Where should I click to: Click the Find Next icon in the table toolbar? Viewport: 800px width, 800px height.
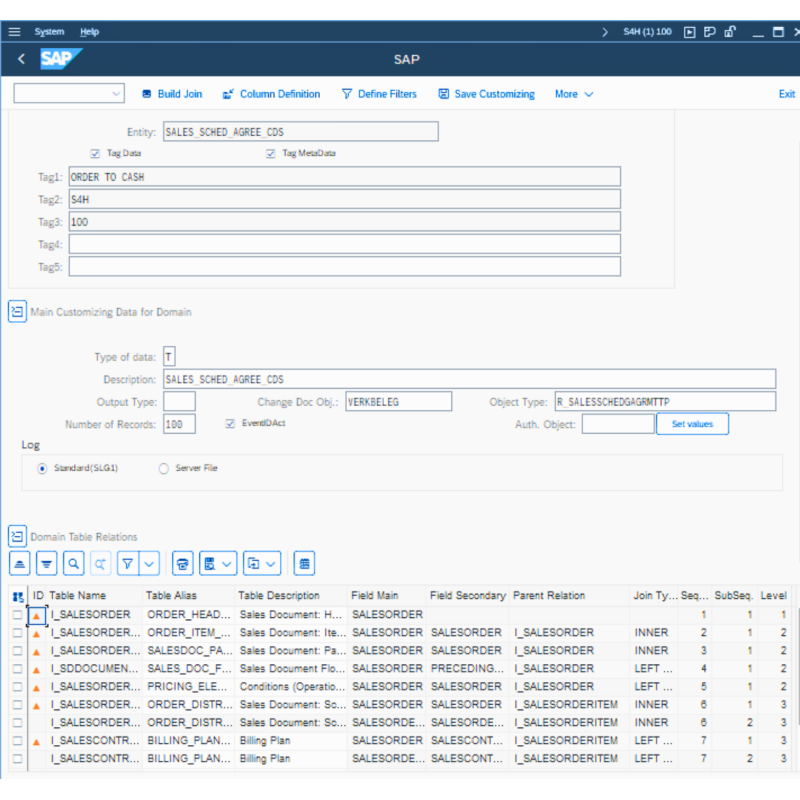99,563
